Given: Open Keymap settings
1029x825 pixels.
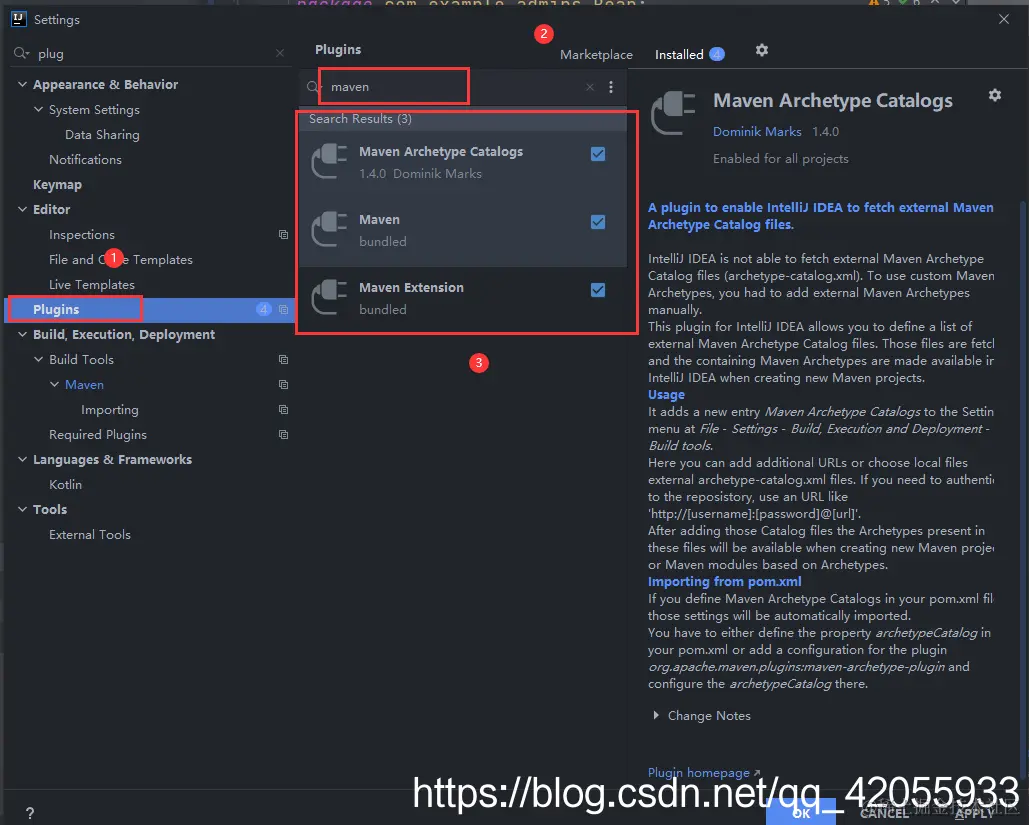Looking at the screenshot, I should 57,184.
